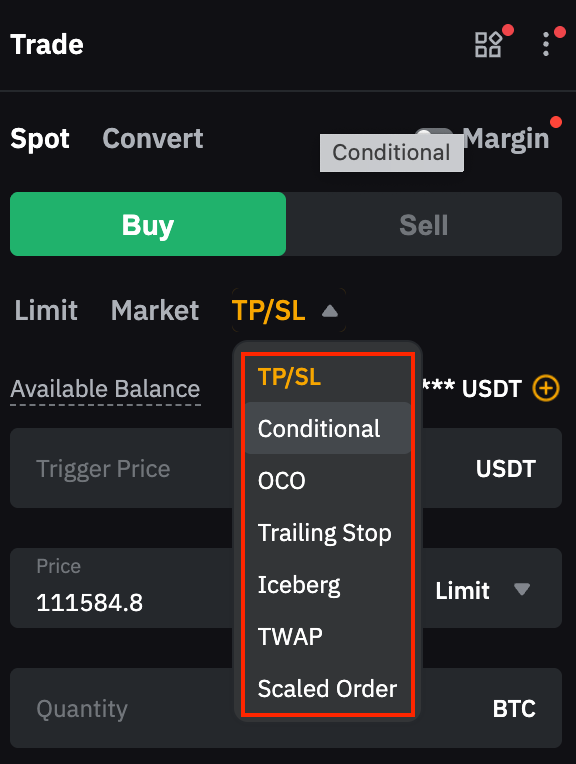Switch to the Convert tab
The height and width of the screenshot is (764, 576).
(153, 138)
